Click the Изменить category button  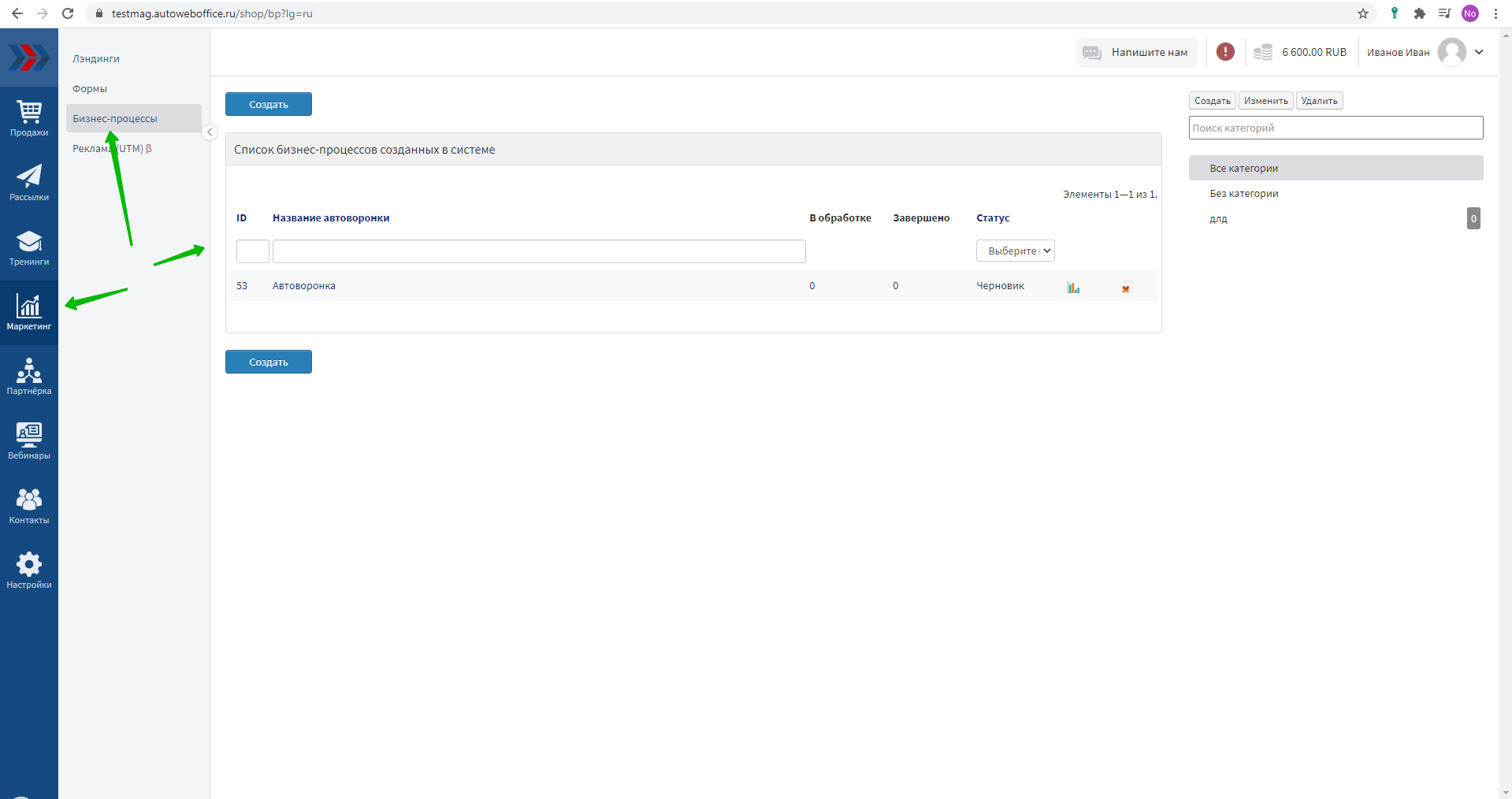point(1265,101)
